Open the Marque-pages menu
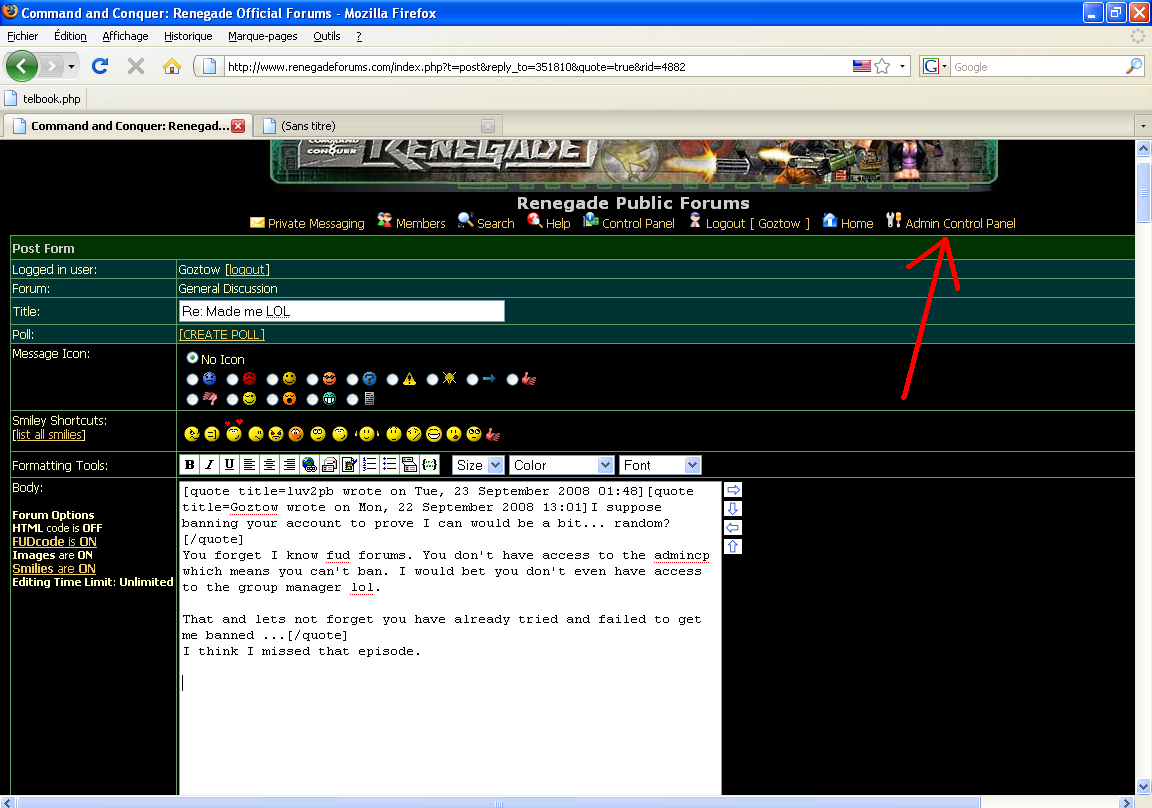 262,36
